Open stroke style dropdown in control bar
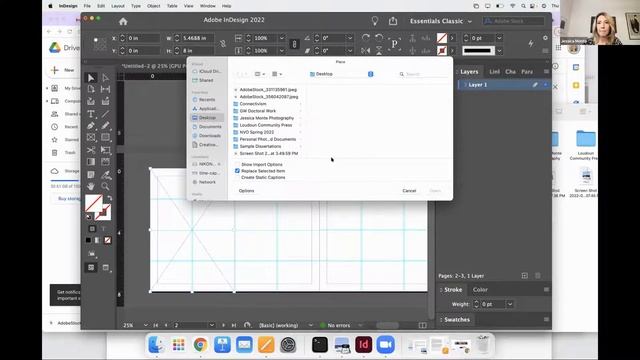The image size is (640, 360). click(499, 51)
